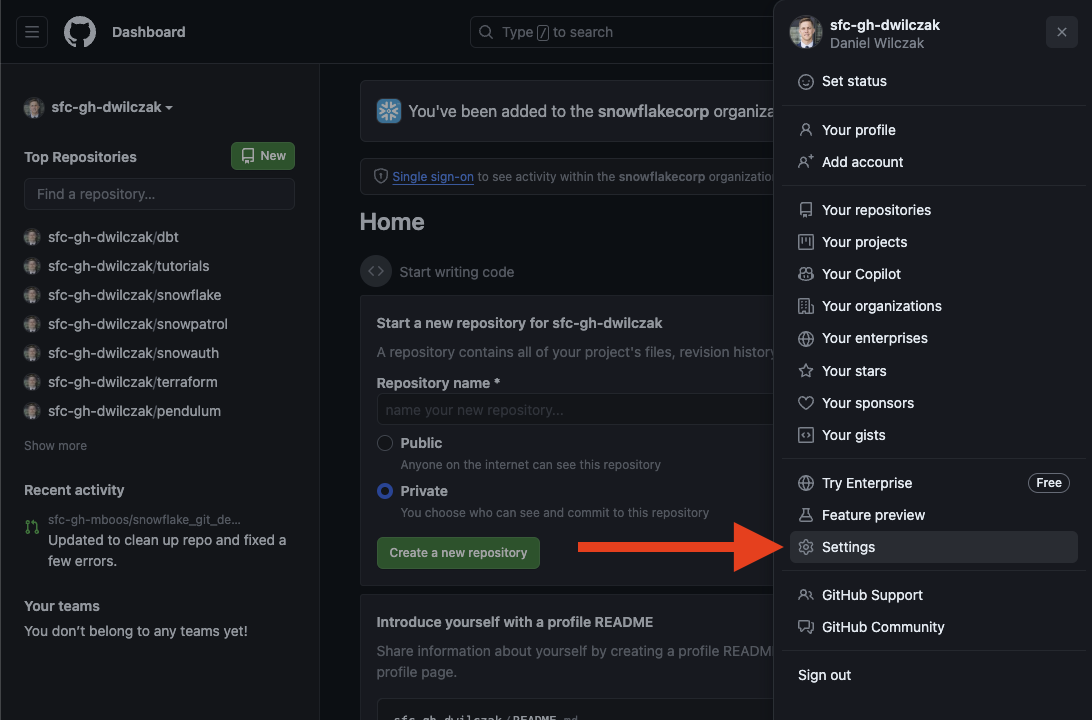
Task: Click the Snowflake organization icon
Action: (x=389, y=111)
